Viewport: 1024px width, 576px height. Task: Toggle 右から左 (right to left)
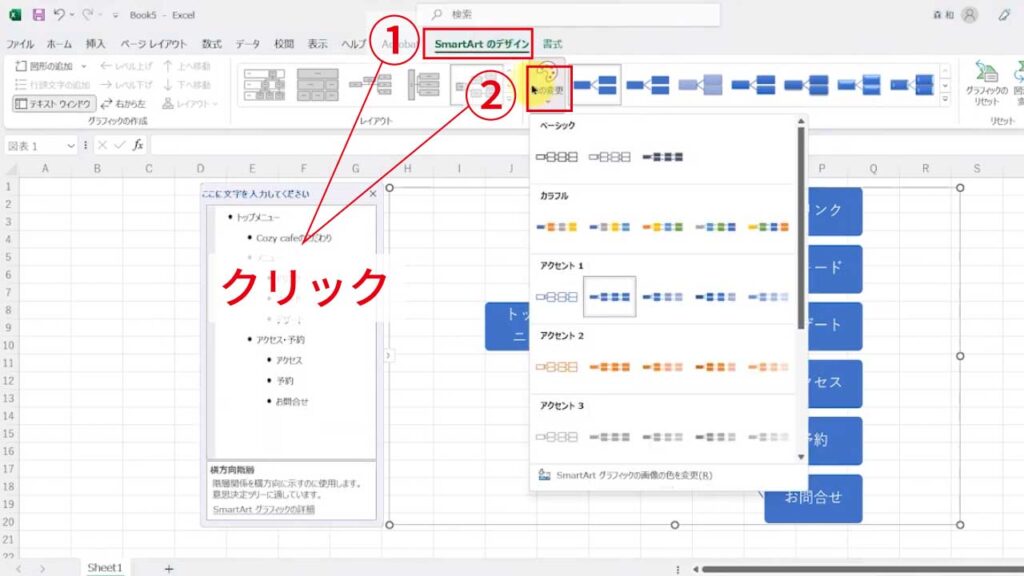(123, 104)
